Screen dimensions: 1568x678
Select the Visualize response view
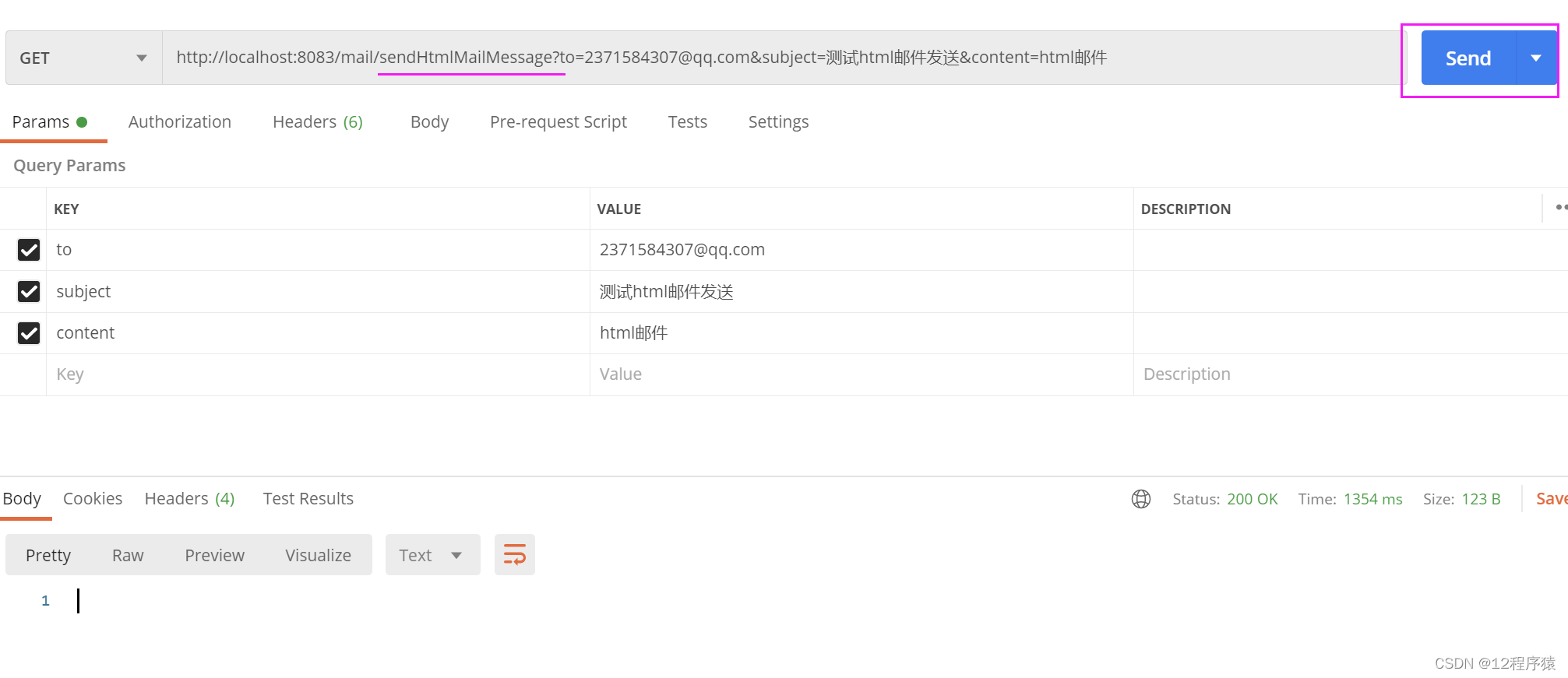[x=318, y=555]
